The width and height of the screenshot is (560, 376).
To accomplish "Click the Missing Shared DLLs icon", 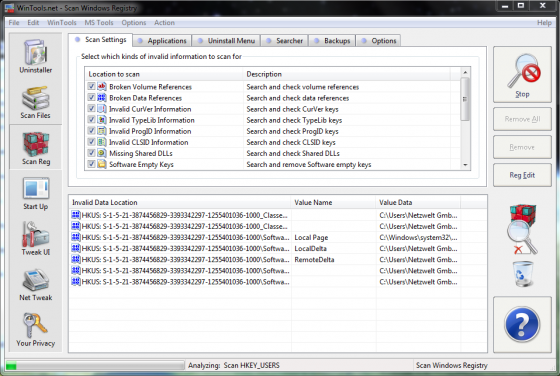I will 102,153.
